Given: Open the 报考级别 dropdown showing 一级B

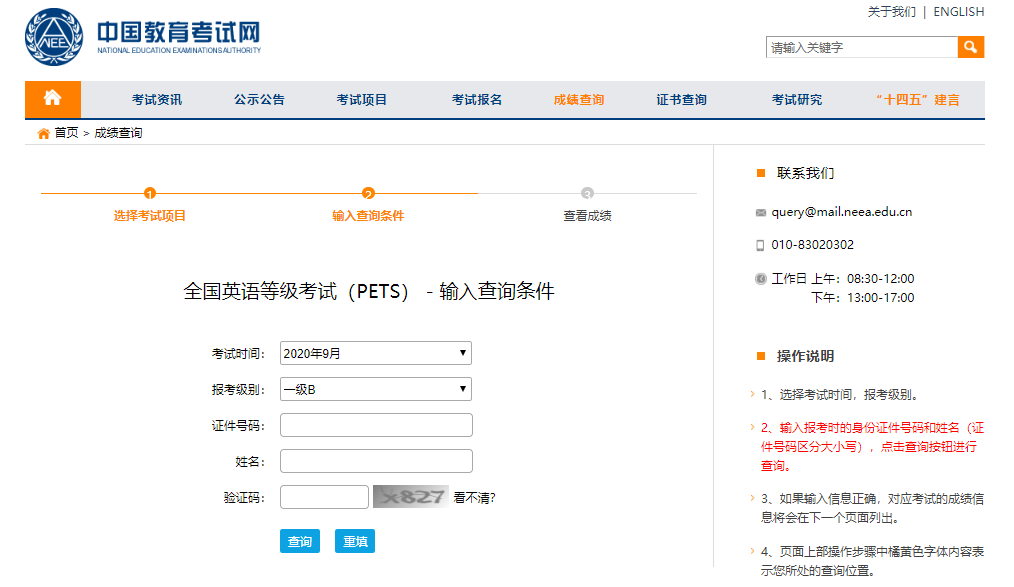Looking at the screenshot, I should point(375,388).
